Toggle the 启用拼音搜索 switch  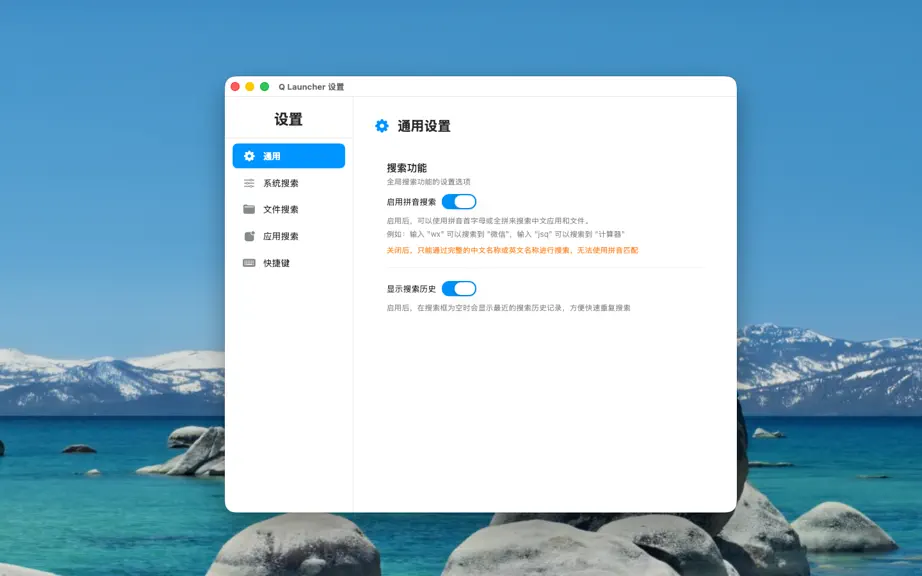tap(459, 202)
